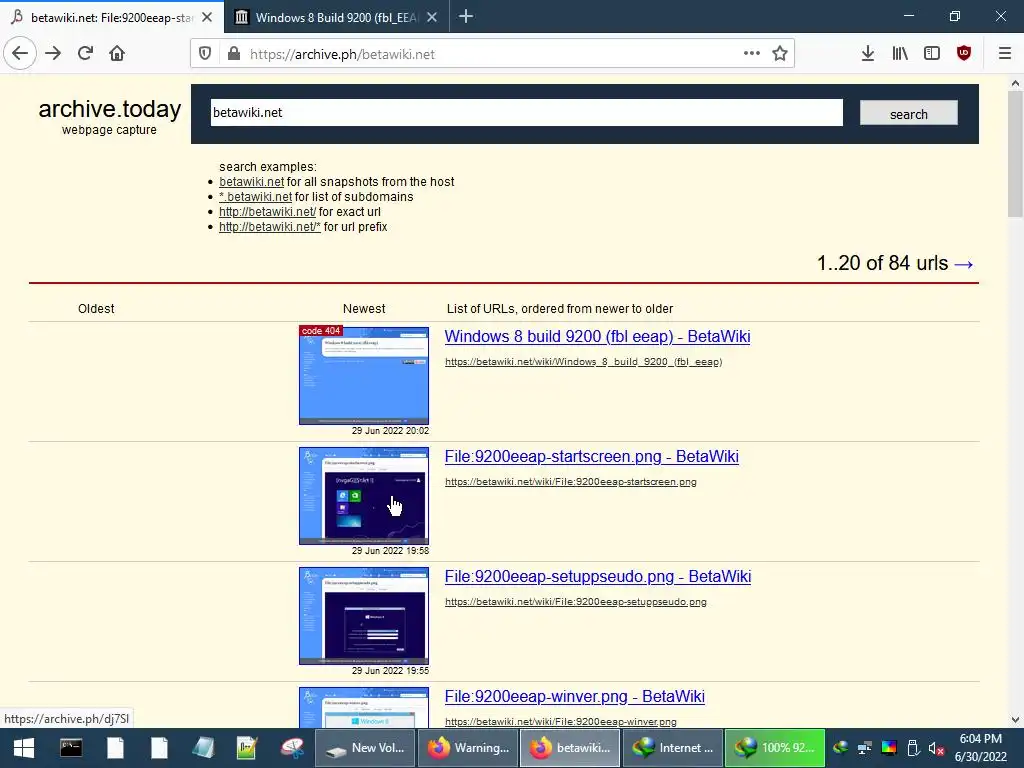This screenshot has width=1024, height=768.
Task: Bookmark this page with the star
Action: pyautogui.click(x=780, y=54)
